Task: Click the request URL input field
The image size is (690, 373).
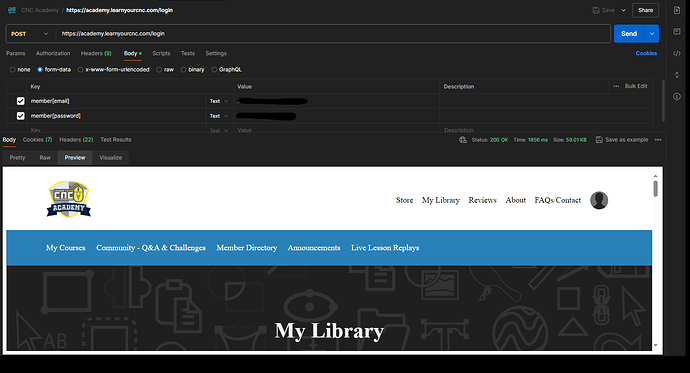Action: tap(333, 34)
